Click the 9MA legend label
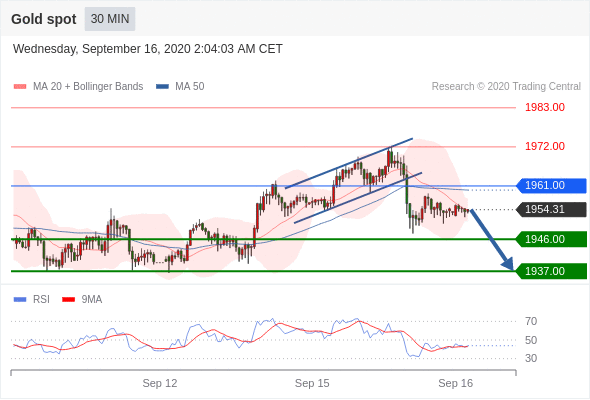 coord(92,300)
